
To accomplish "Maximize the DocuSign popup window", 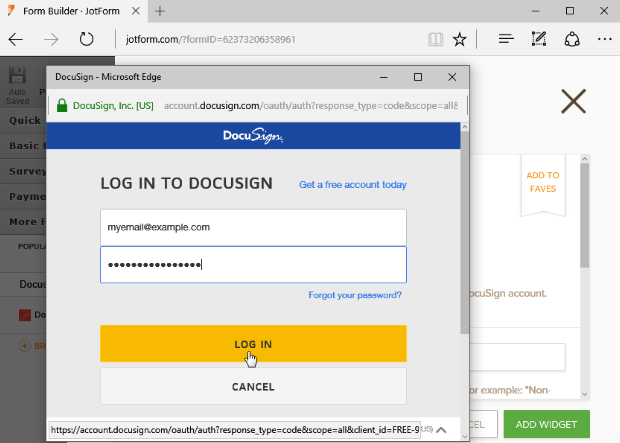I will pos(418,77).
